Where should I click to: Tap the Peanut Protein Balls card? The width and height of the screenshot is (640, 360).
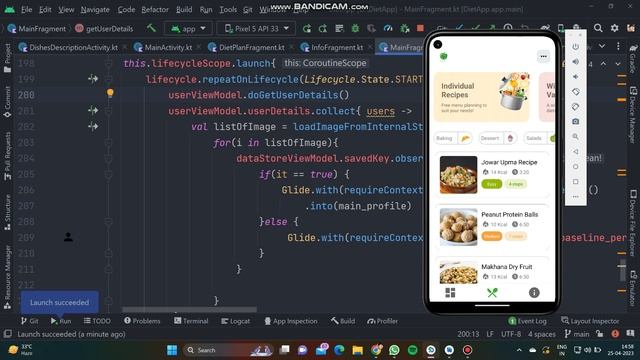tap(492, 227)
